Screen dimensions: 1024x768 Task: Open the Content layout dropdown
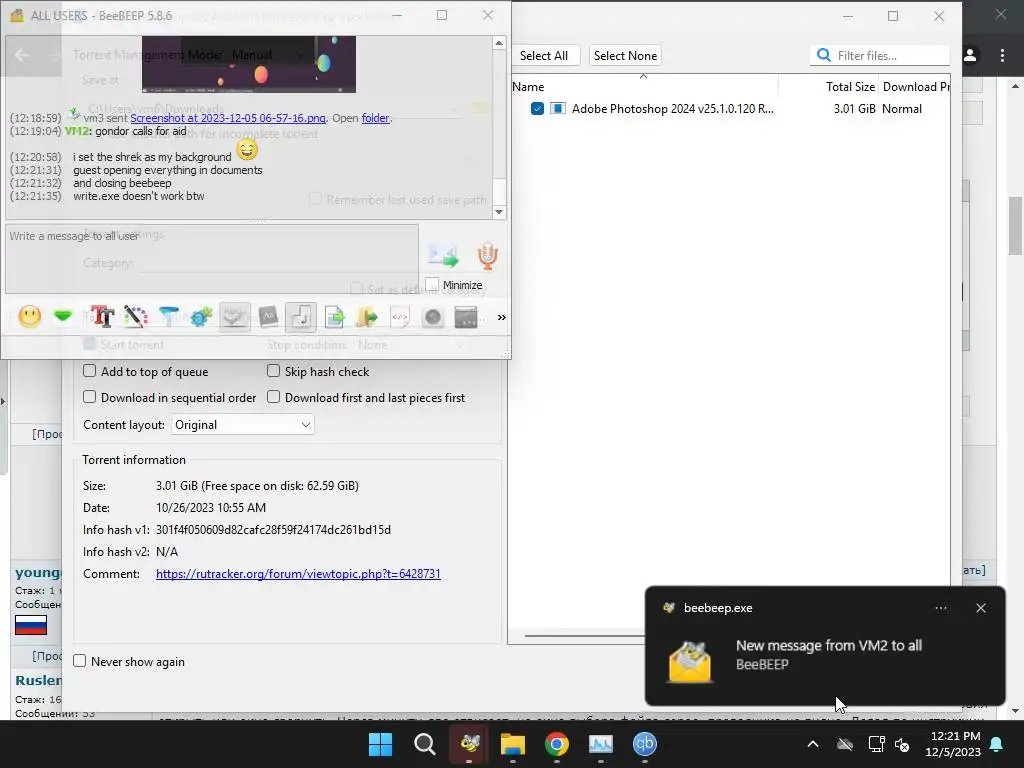[243, 424]
